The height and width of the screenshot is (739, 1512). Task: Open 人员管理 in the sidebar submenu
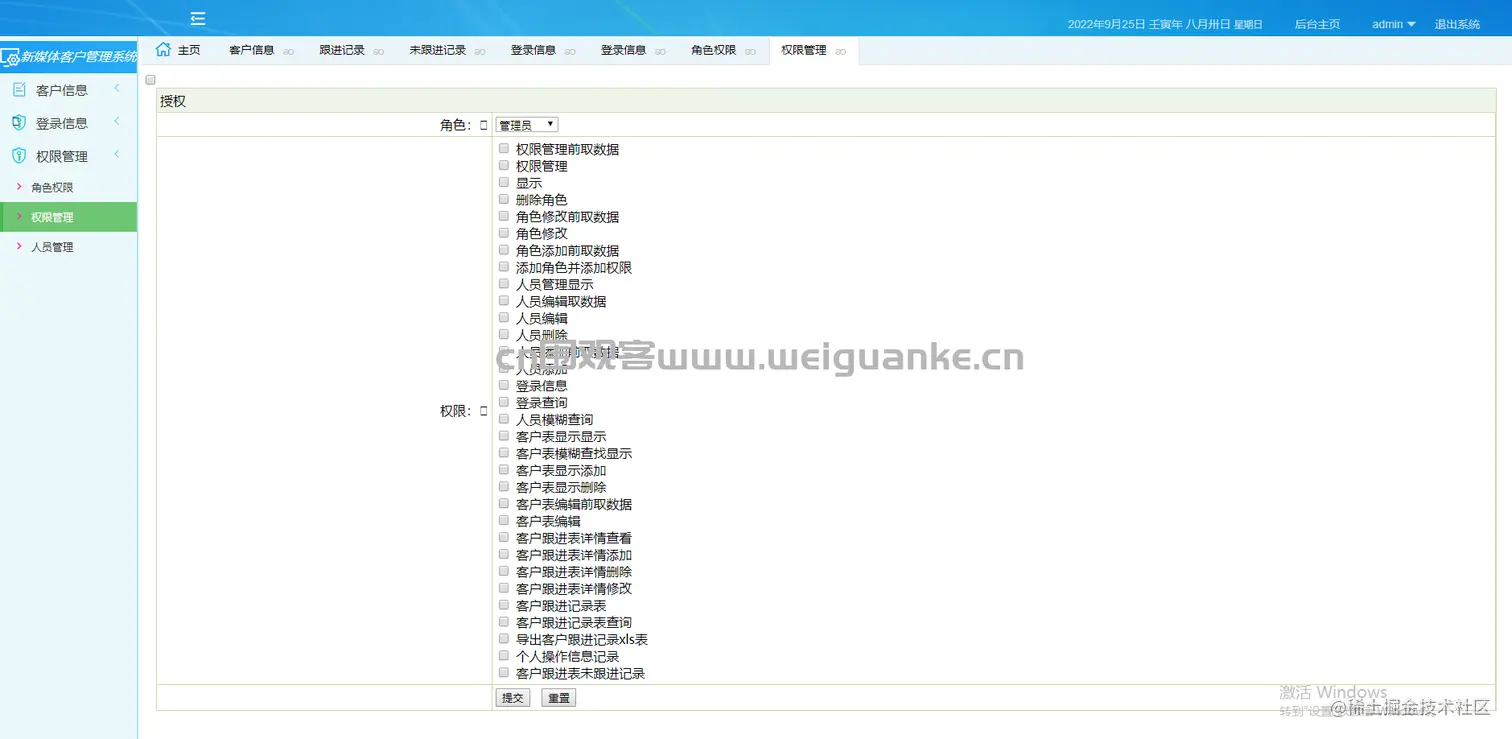coord(52,247)
